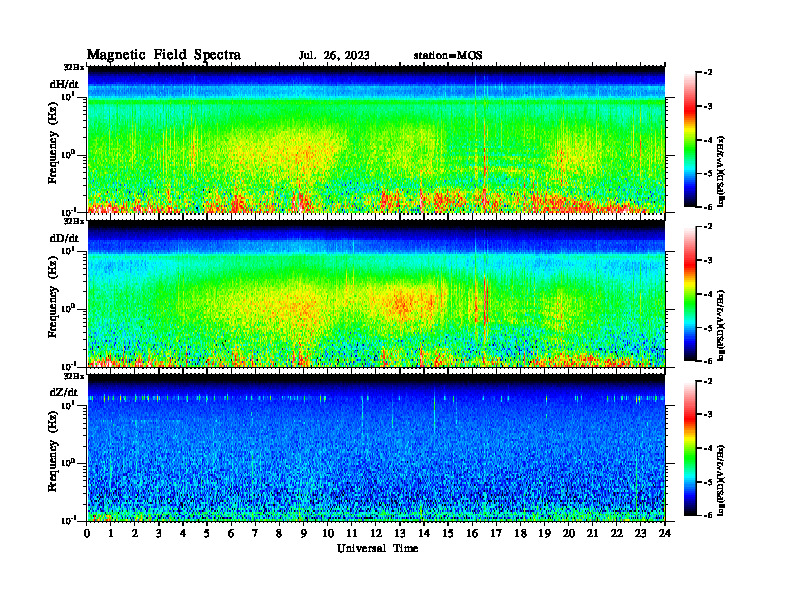Click the 10¹ frequency tick of dH/dt panel
792x612 pixels.
point(68,96)
